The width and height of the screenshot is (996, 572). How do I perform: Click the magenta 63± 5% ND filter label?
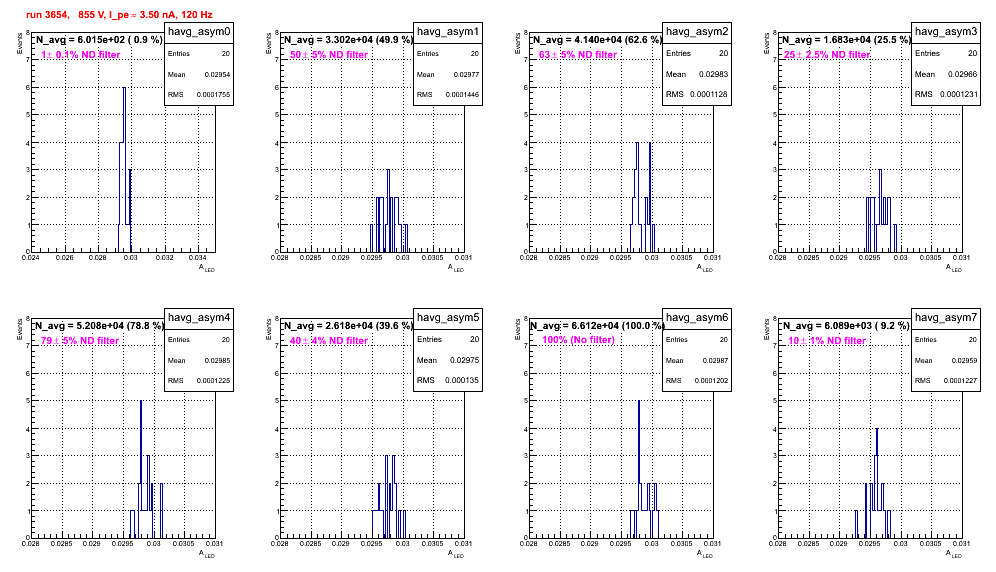pyautogui.click(x=578, y=55)
